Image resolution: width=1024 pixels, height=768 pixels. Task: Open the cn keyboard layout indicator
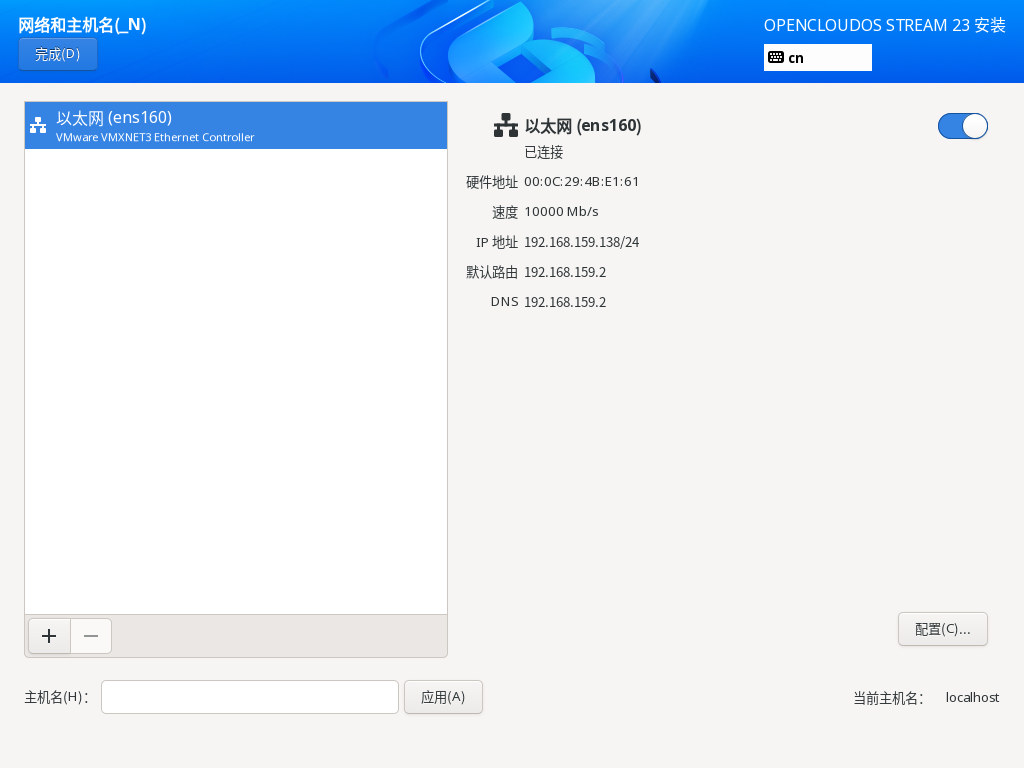click(818, 57)
